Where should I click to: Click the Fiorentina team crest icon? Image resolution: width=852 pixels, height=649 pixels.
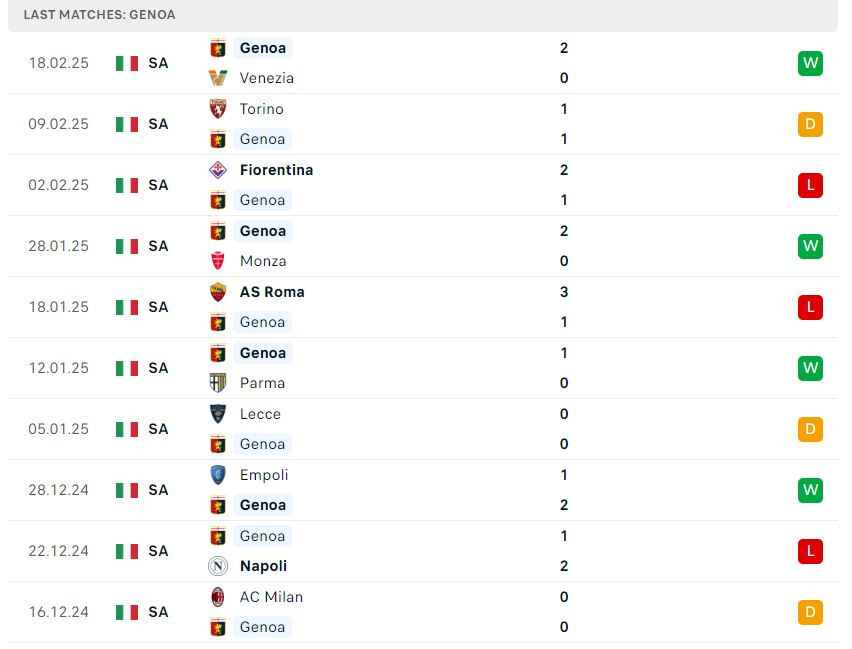[x=218, y=170]
